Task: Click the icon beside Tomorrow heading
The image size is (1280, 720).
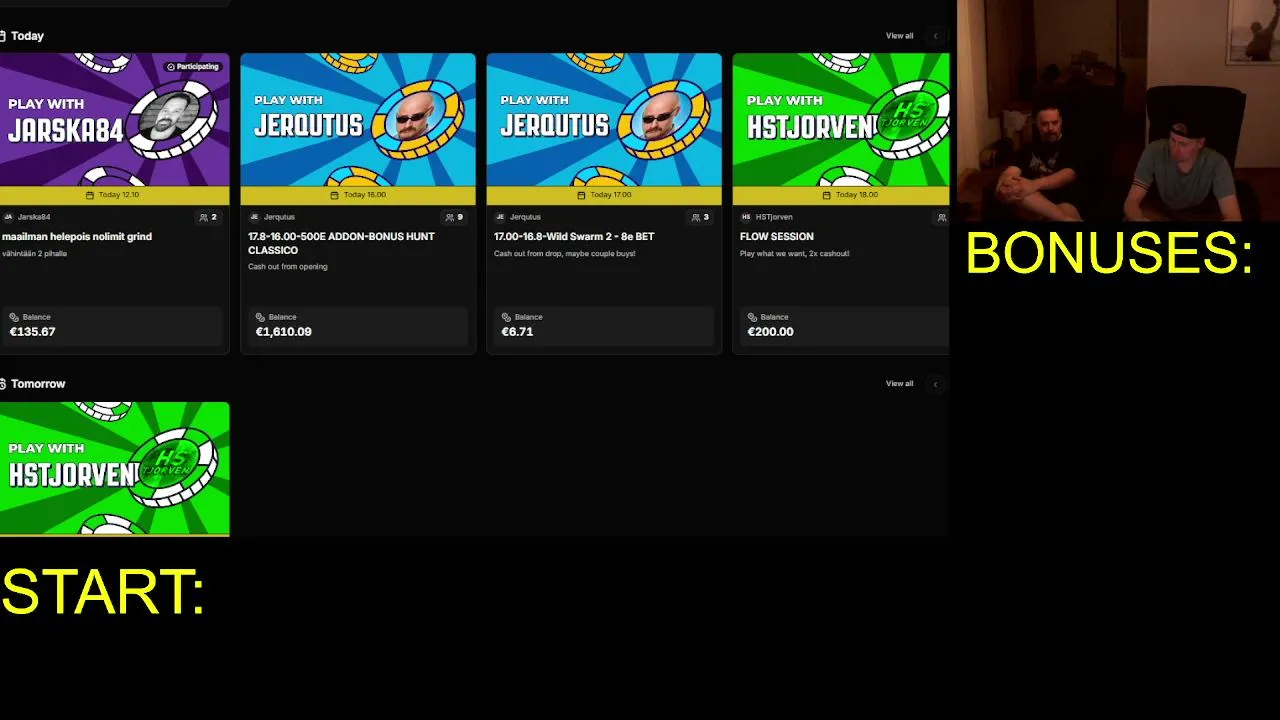Action: click(3, 384)
